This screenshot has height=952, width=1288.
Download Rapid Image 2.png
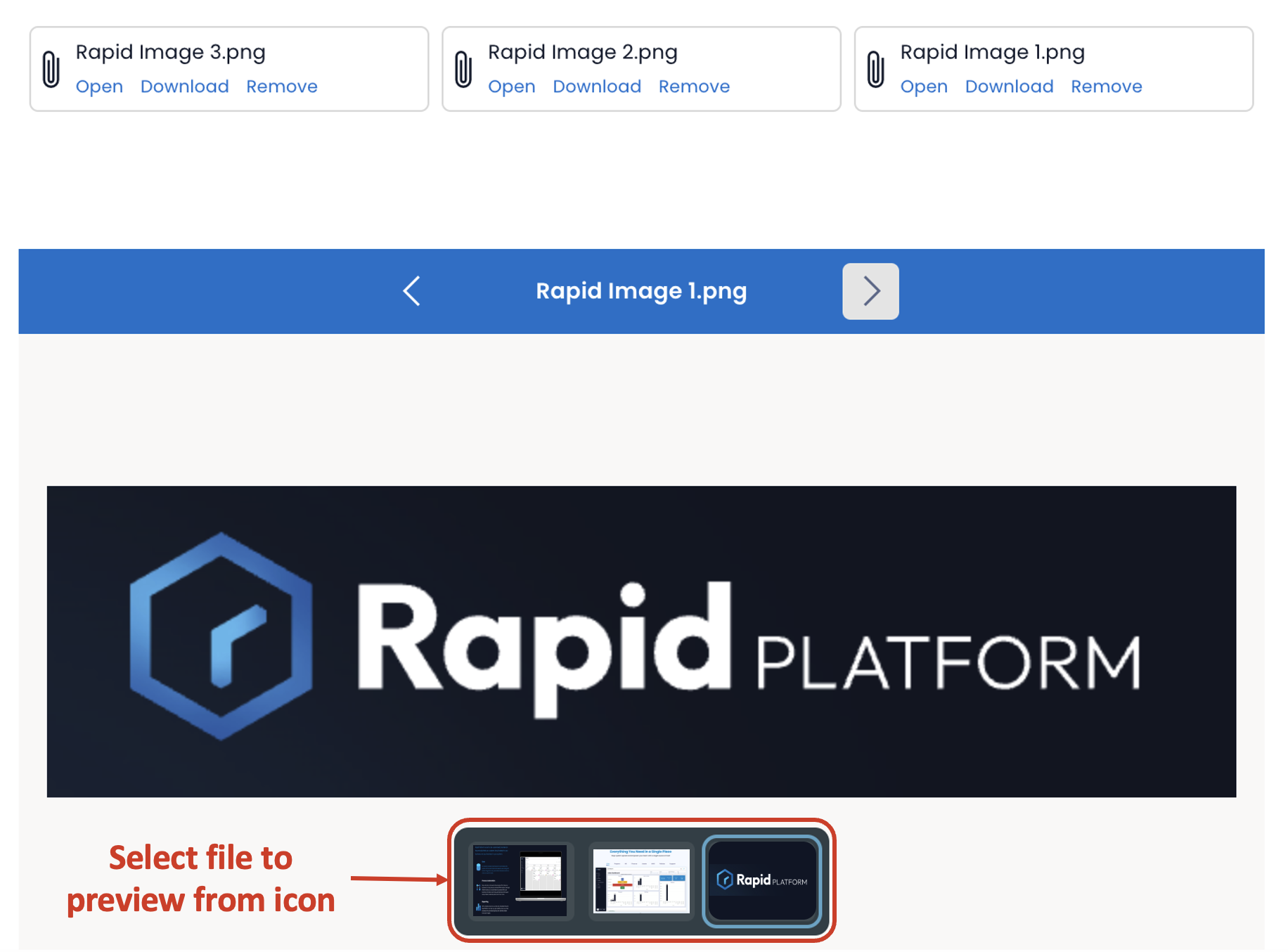pos(597,86)
